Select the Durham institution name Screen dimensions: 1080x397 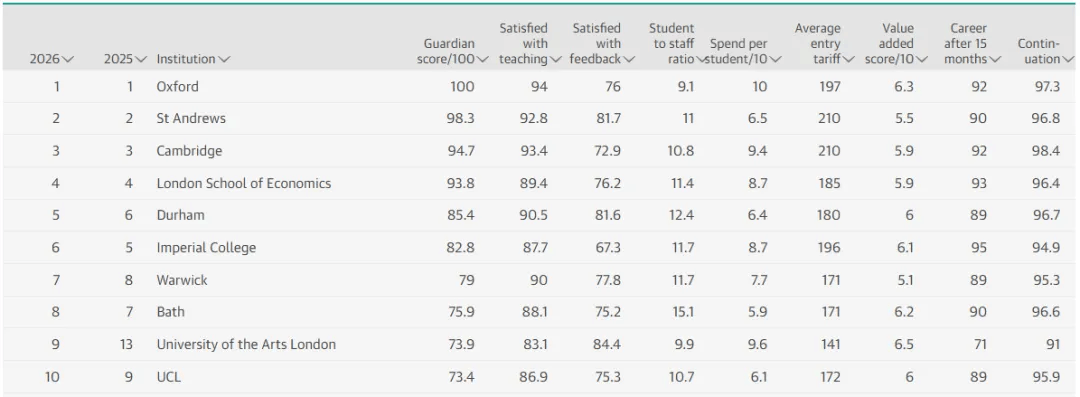click(x=180, y=215)
